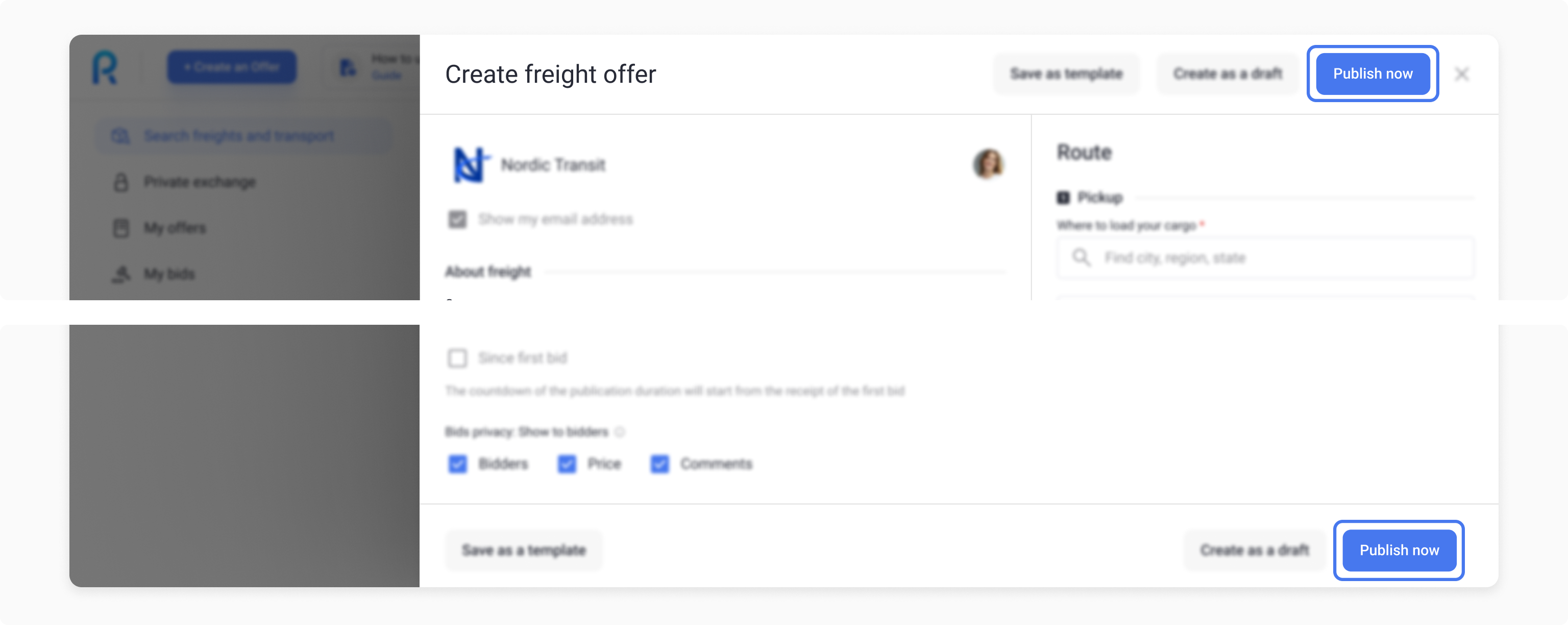Click the Private exchange lock icon
This screenshot has height=625, width=1568.
tap(121, 182)
